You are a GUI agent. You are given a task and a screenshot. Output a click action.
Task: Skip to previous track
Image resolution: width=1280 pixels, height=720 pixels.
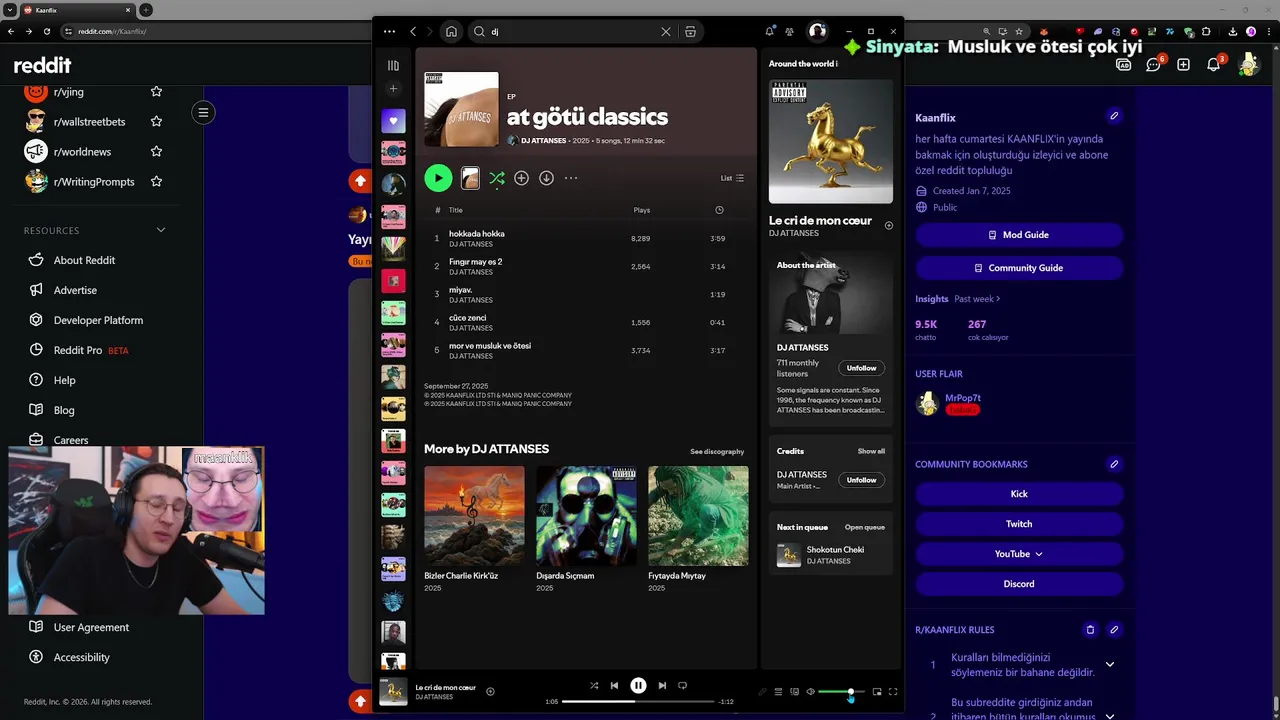pos(614,686)
